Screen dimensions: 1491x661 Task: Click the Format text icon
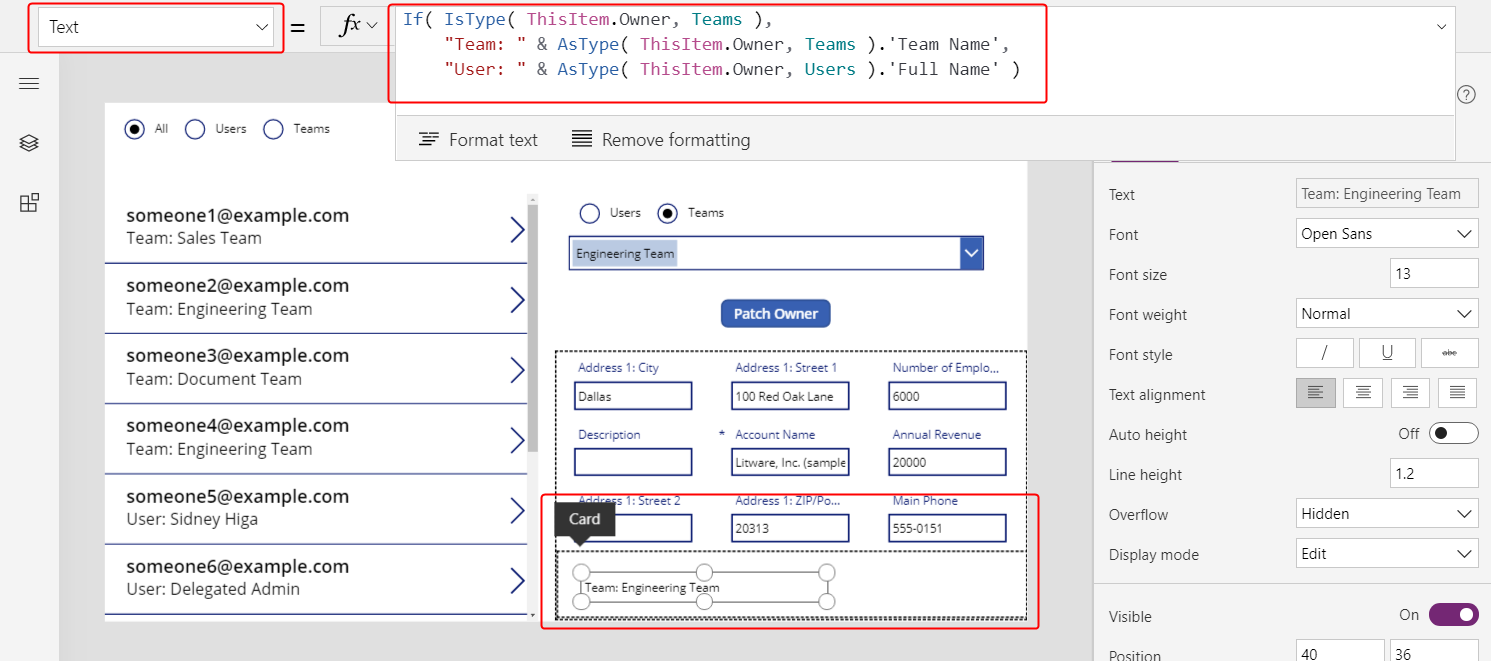click(x=429, y=140)
